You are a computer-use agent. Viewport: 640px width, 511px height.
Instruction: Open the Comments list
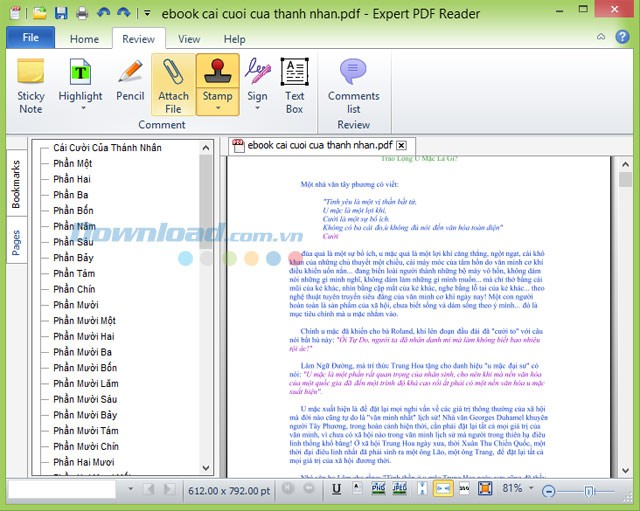pos(353,85)
